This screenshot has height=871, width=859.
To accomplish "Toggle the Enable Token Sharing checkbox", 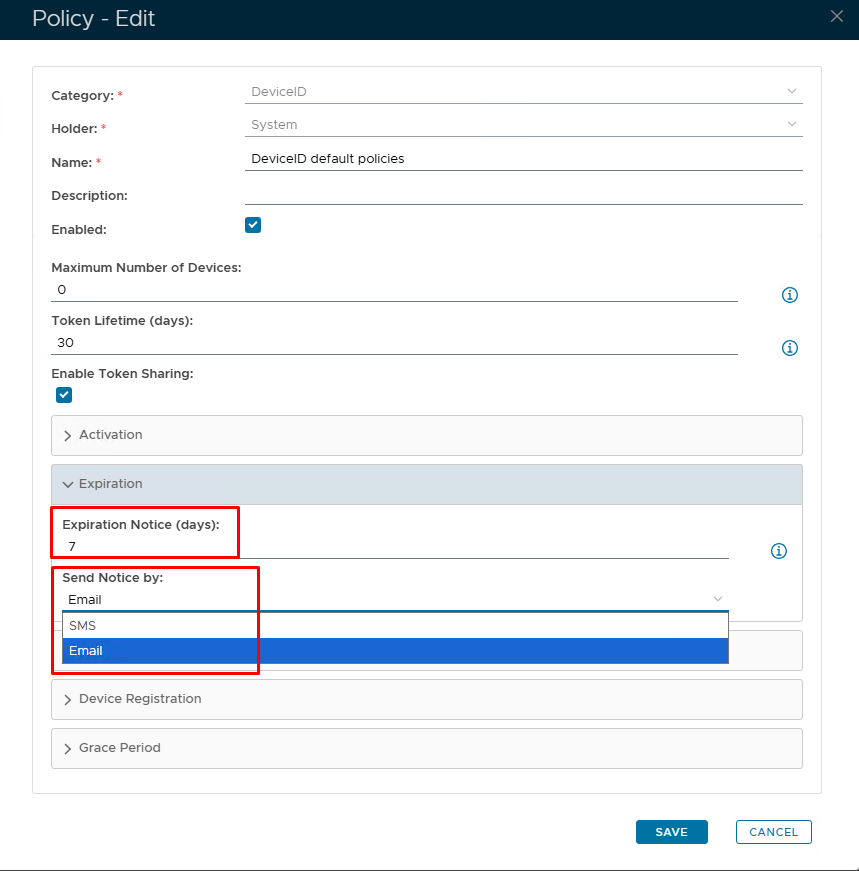I will click(64, 395).
